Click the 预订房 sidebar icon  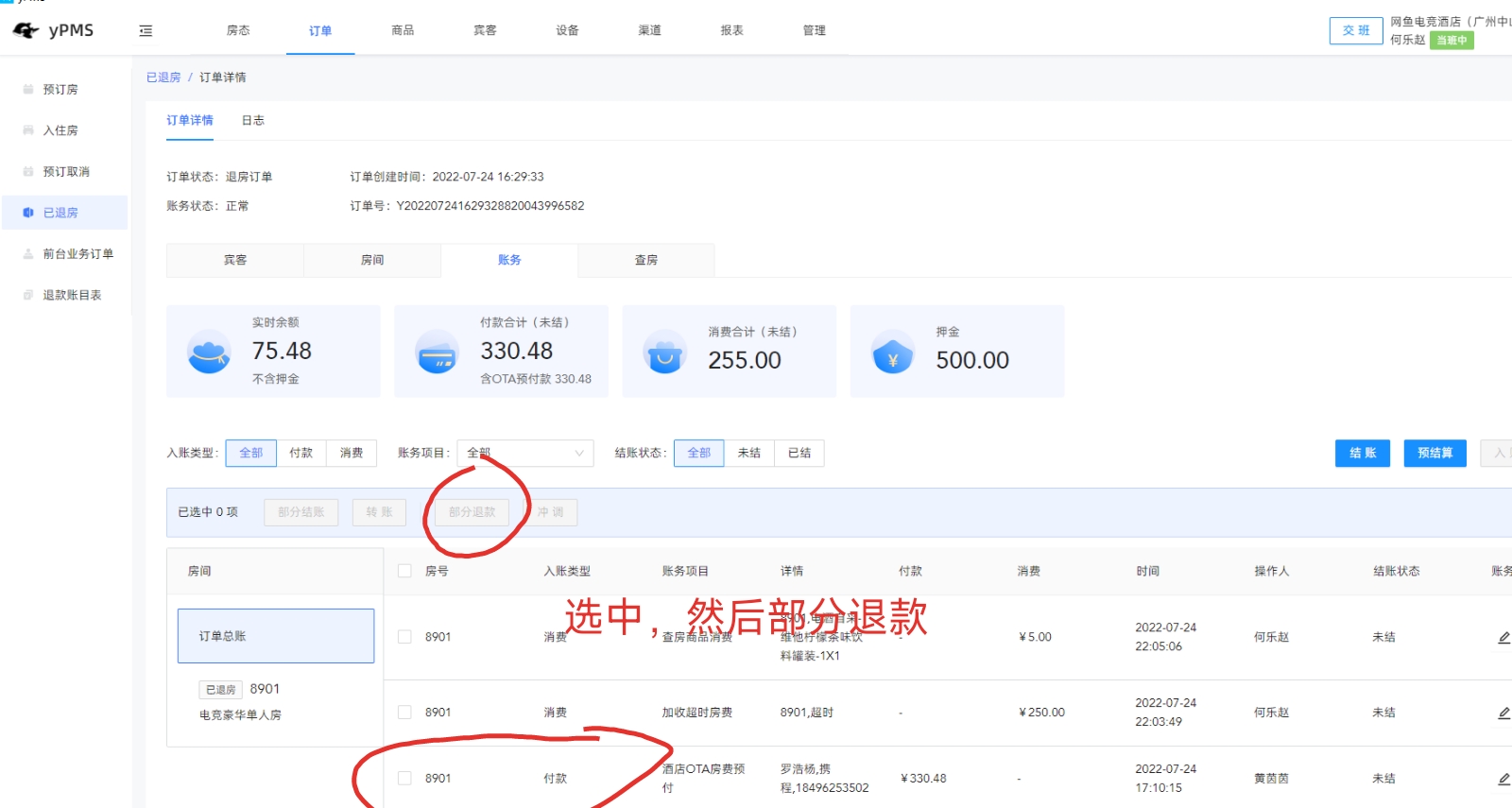tap(28, 89)
